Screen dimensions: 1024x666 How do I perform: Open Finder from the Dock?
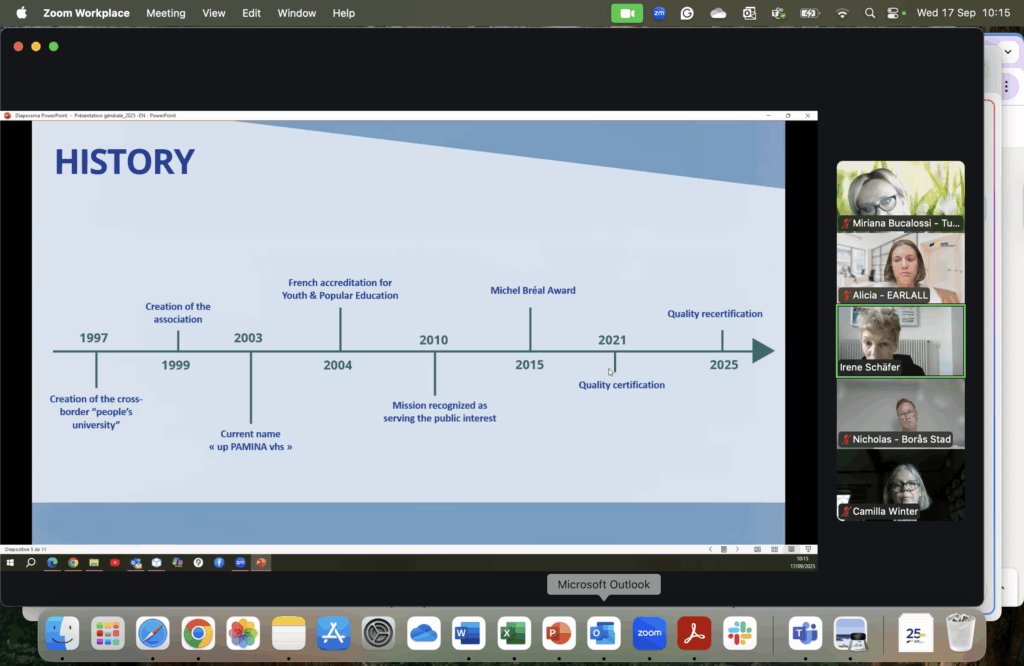(x=63, y=633)
